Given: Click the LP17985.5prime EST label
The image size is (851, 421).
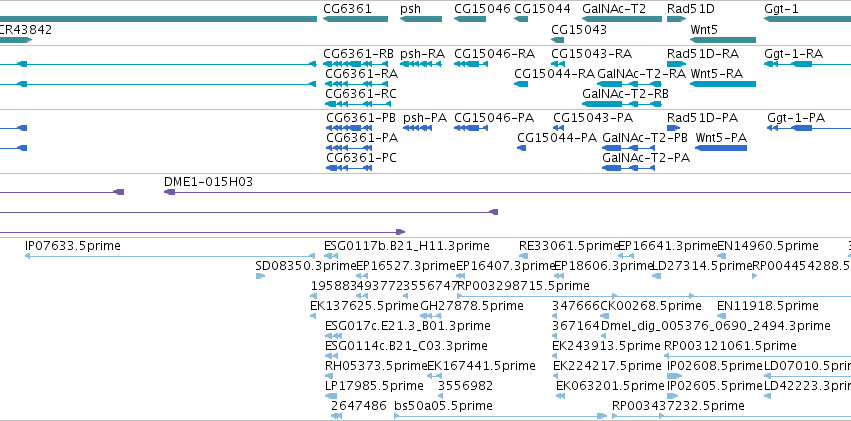Looking at the screenshot, I should 374,386.
